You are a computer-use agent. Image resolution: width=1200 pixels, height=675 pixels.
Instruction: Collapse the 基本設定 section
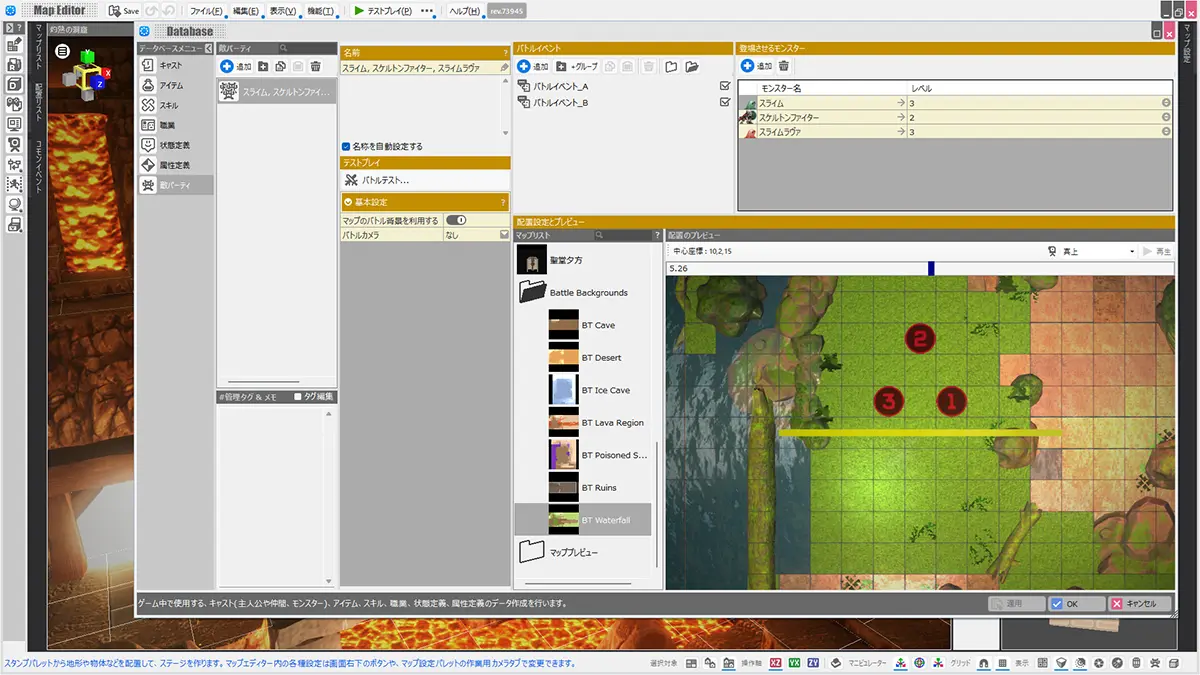click(347, 202)
